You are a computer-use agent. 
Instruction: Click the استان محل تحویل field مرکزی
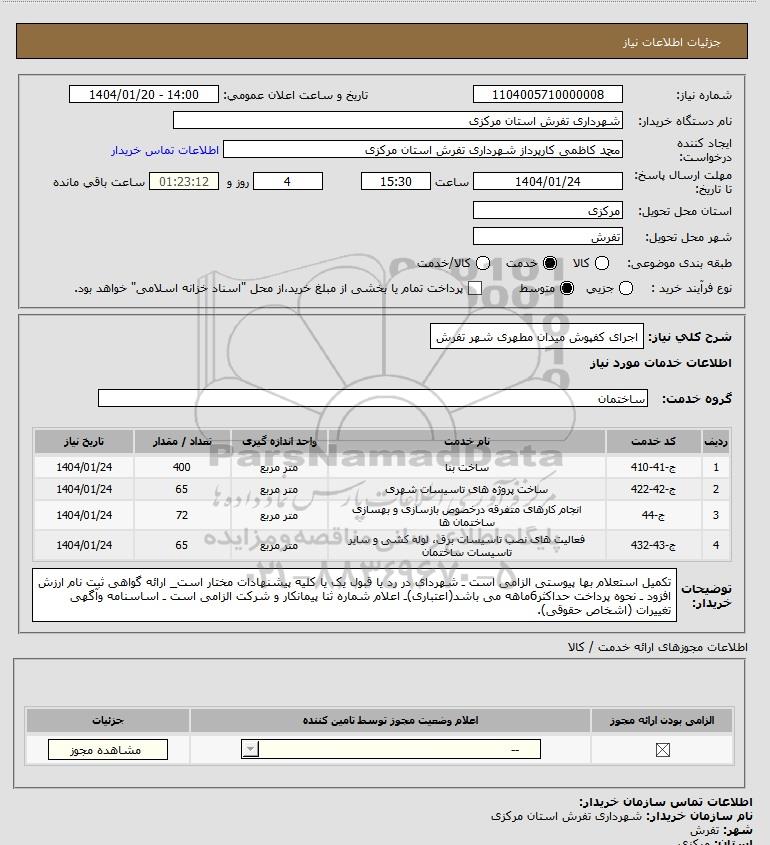coord(547,211)
